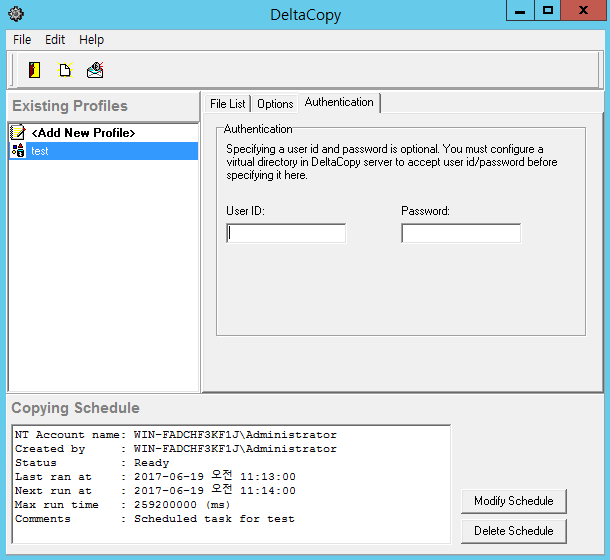The width and height of the screenshot is (610, 560).
Task: Open the Help menu
Action: [91, 40]
